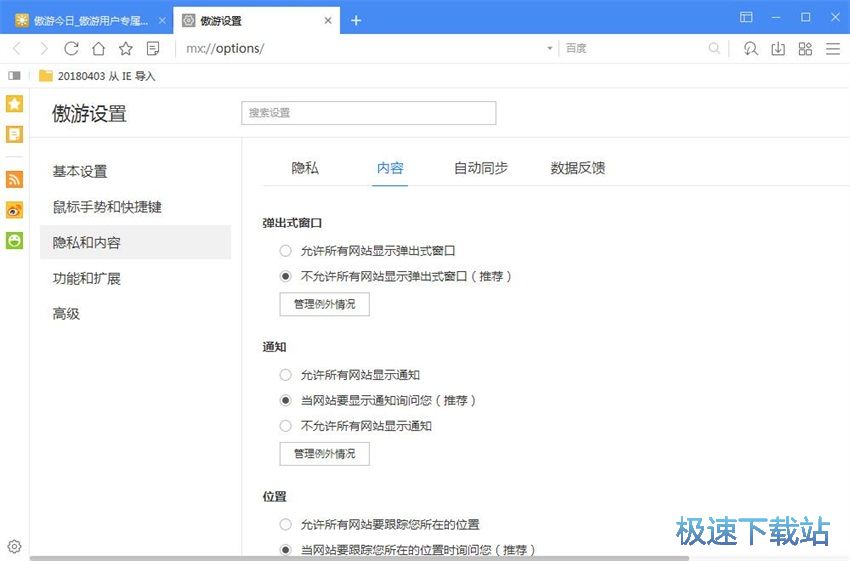Image resolution: width=850 pixels, height=561 pixels.
Task: Select 不允许所有网站显示通知 radio
Action: tap(285, 425)
